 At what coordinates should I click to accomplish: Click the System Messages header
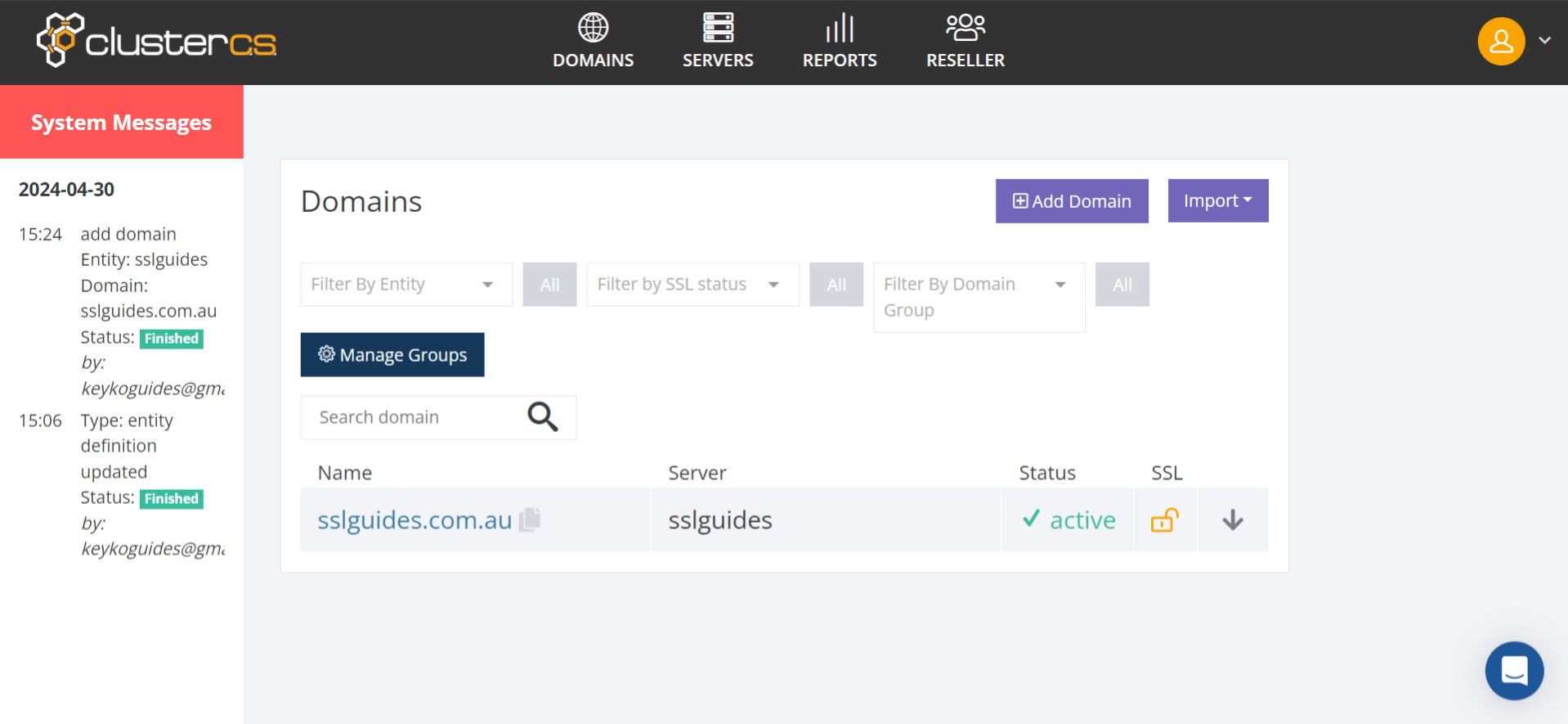[x=122, y=122]
